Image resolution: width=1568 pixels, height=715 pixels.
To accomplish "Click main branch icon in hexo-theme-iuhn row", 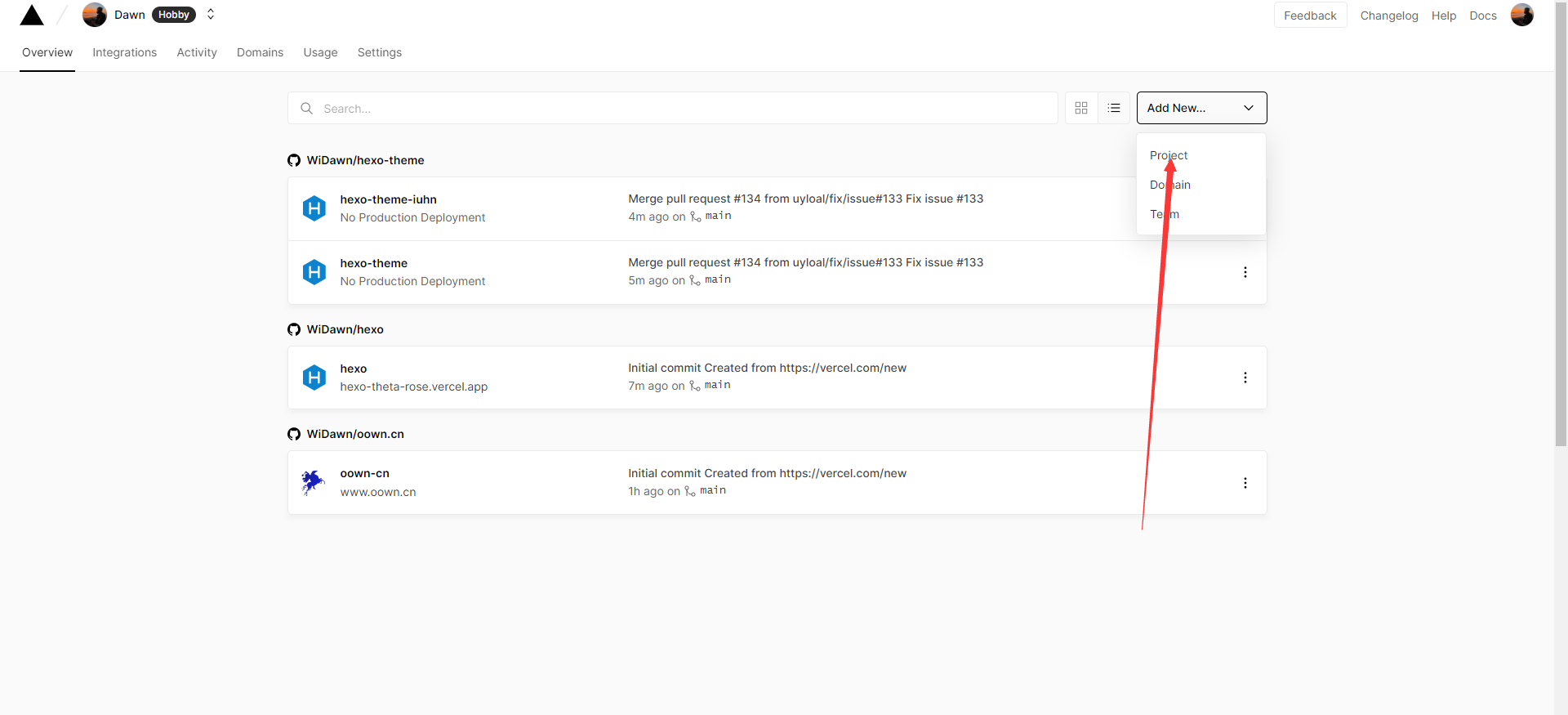I will coord(695,217).
